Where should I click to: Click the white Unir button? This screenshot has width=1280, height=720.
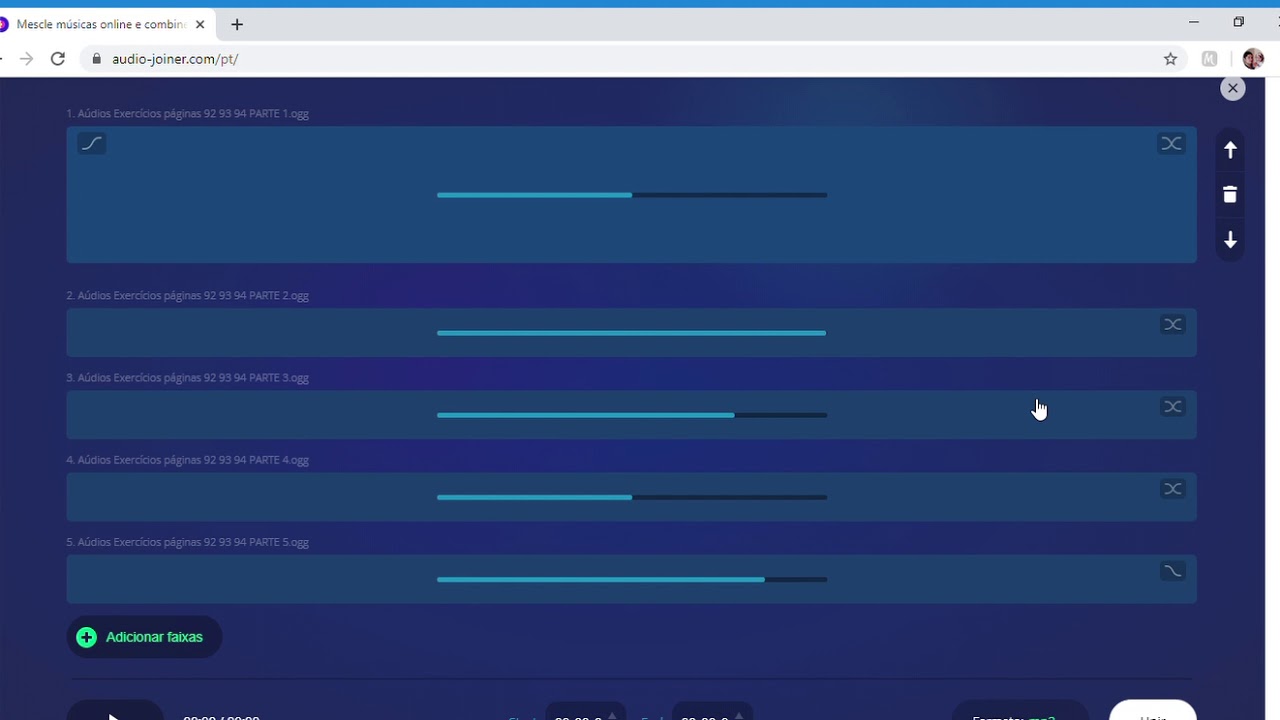point(1153,712)
